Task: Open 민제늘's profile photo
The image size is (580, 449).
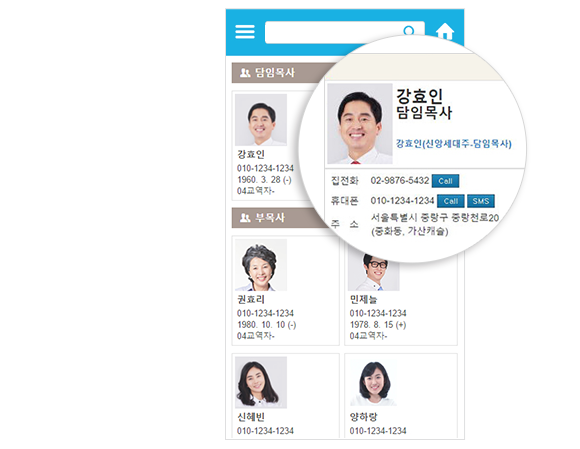Action: point(374,272)
